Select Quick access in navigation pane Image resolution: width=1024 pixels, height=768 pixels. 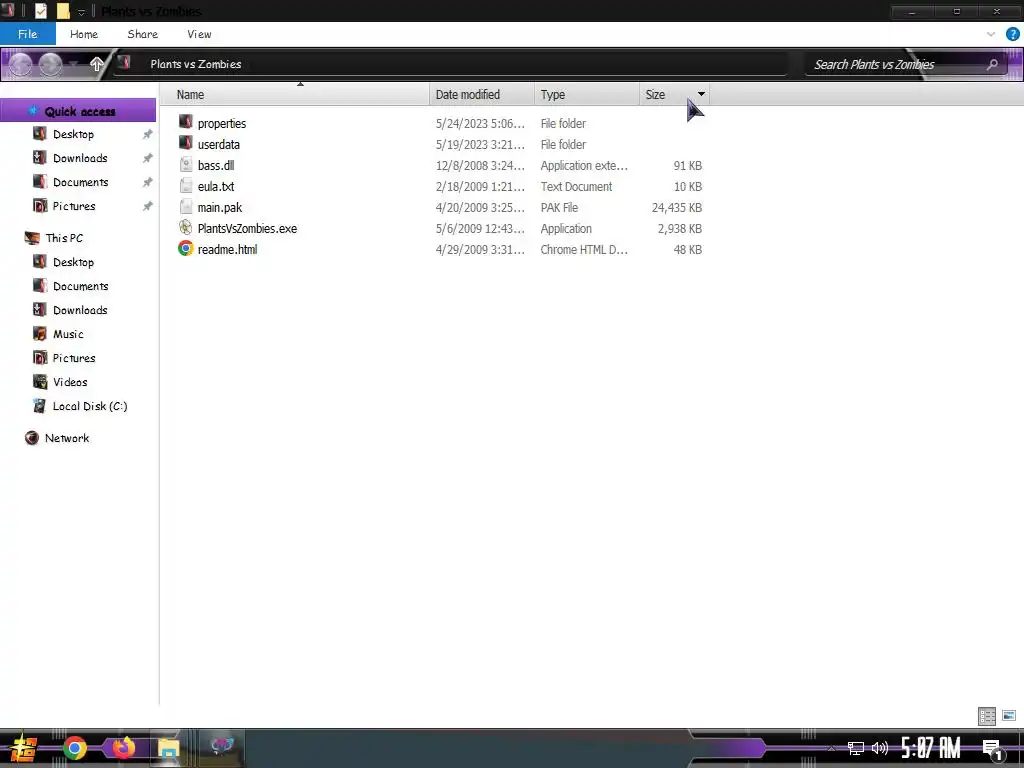click(80, 111)
